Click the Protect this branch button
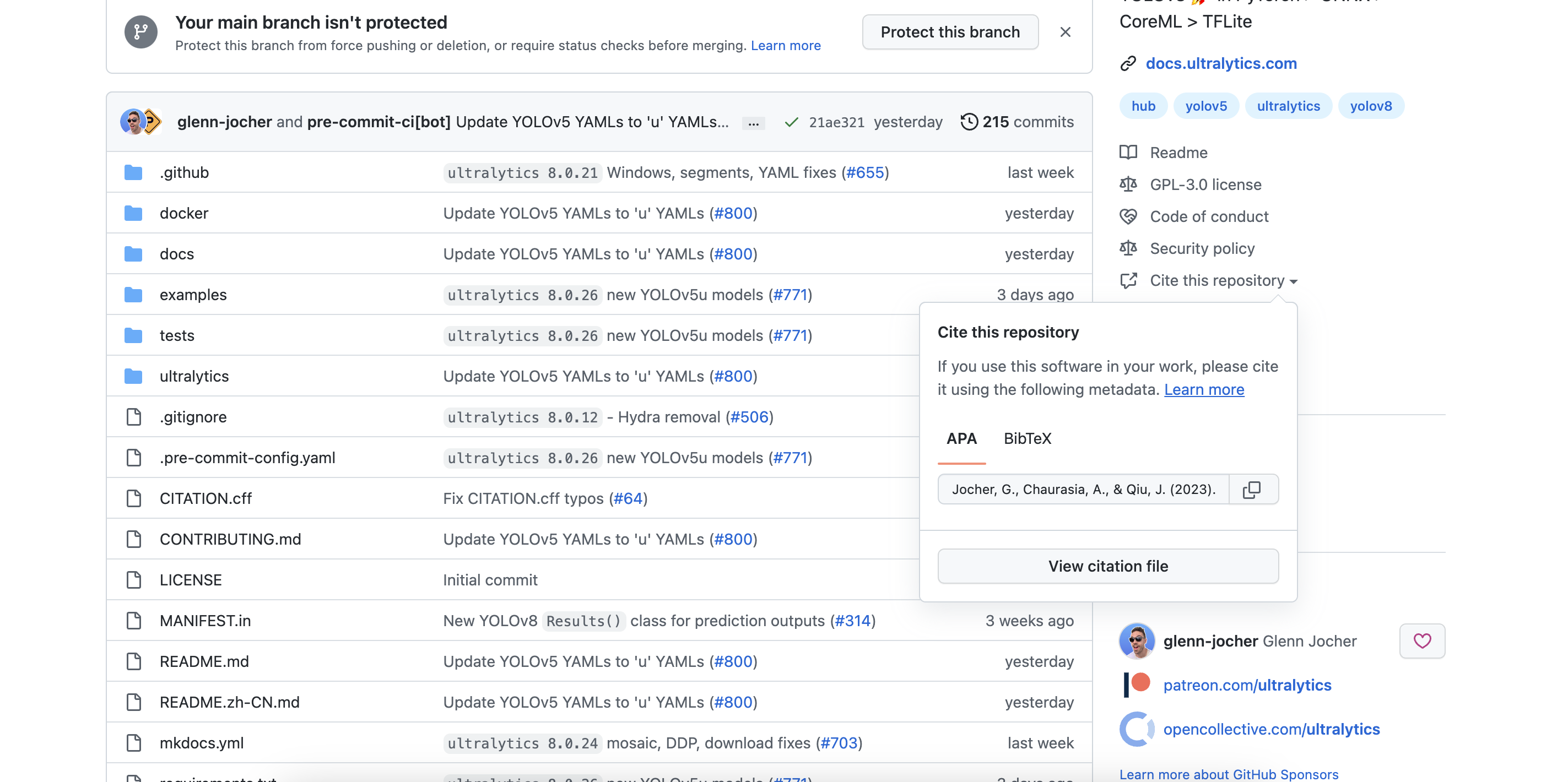 [x=950, y=32]
